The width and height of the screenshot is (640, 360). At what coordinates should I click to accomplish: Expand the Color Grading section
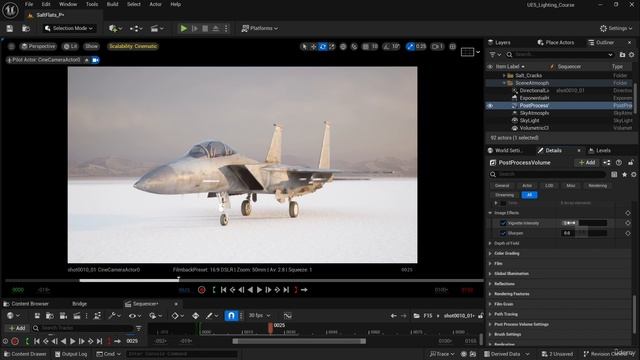(x=490, y=253)
